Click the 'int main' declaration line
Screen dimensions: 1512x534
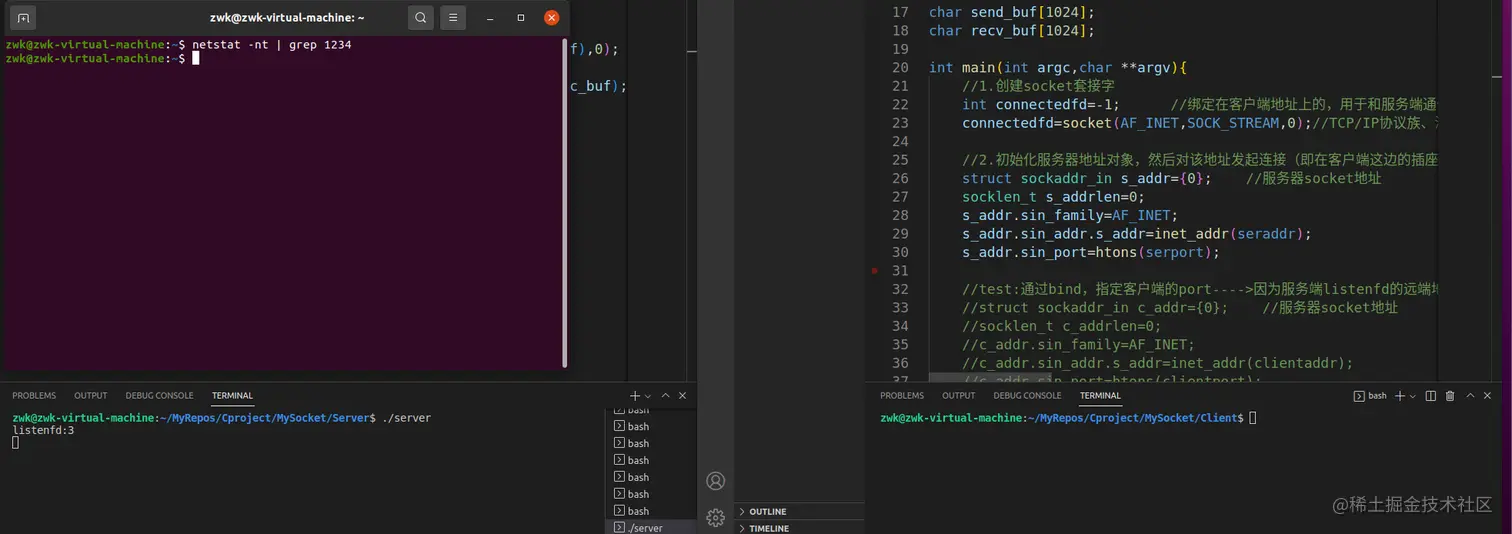[1058, 67]
